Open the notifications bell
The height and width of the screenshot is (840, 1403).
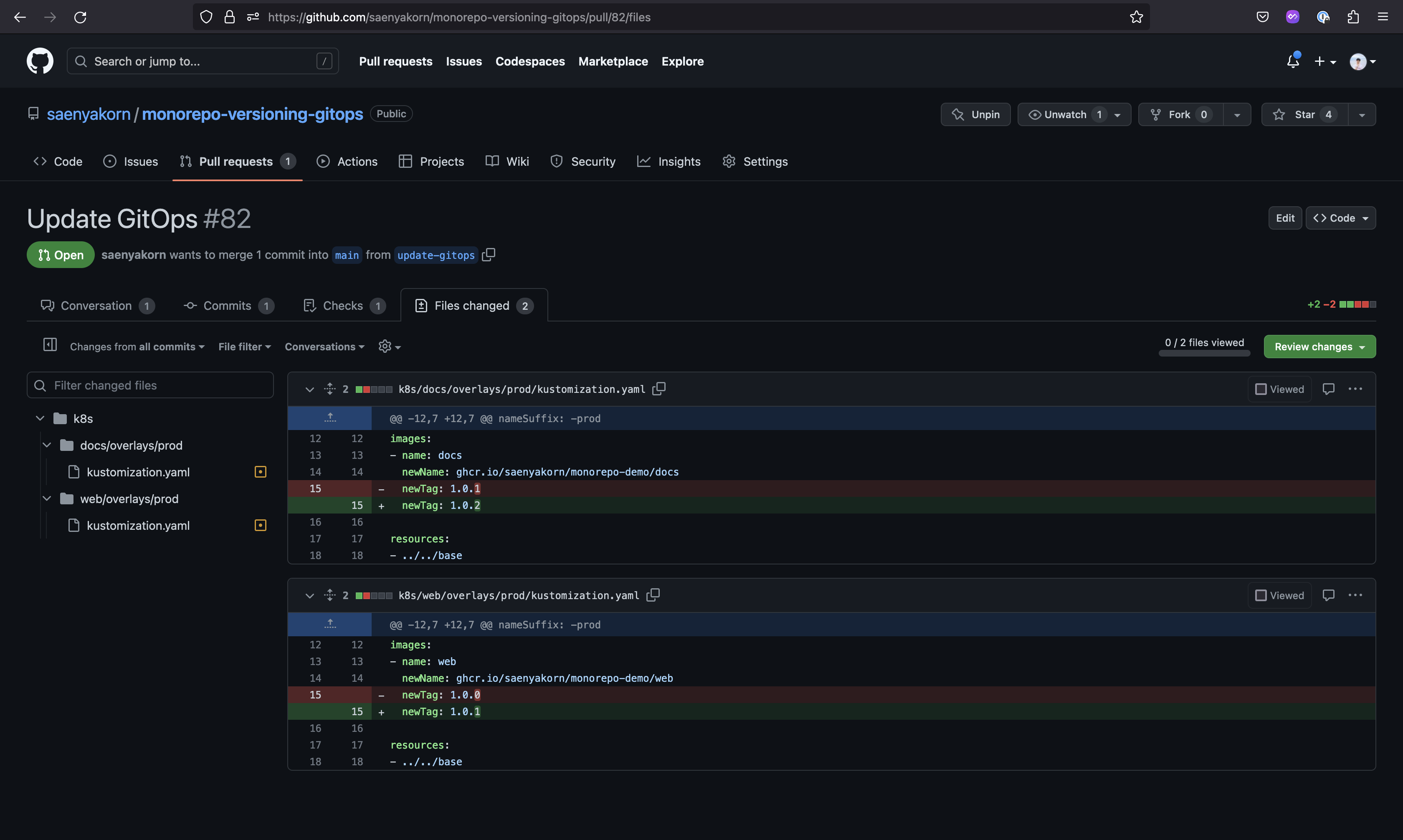click(x=1293, y=61)
